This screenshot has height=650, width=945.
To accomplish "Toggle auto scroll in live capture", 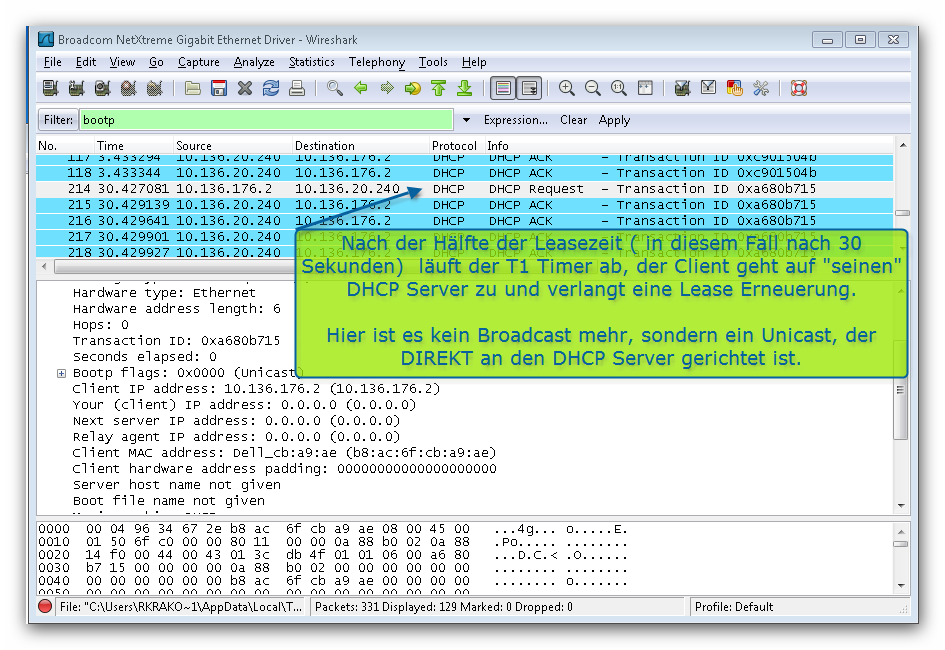I will coord(529,89).
